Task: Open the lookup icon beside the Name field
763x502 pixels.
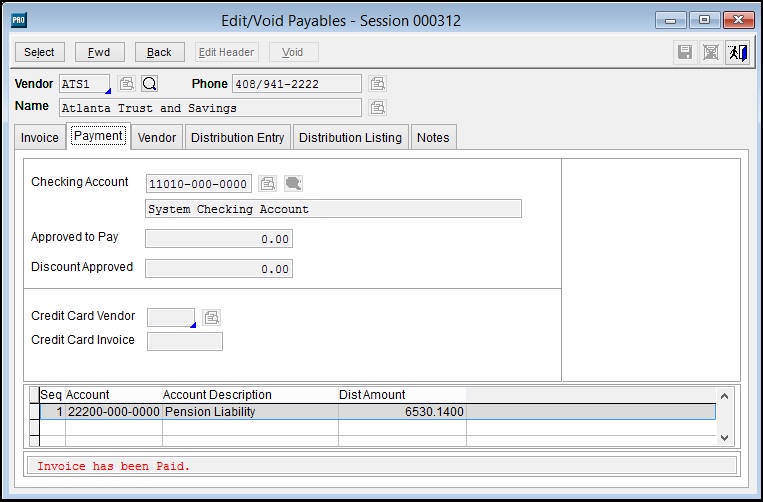Action: point(378,107)
